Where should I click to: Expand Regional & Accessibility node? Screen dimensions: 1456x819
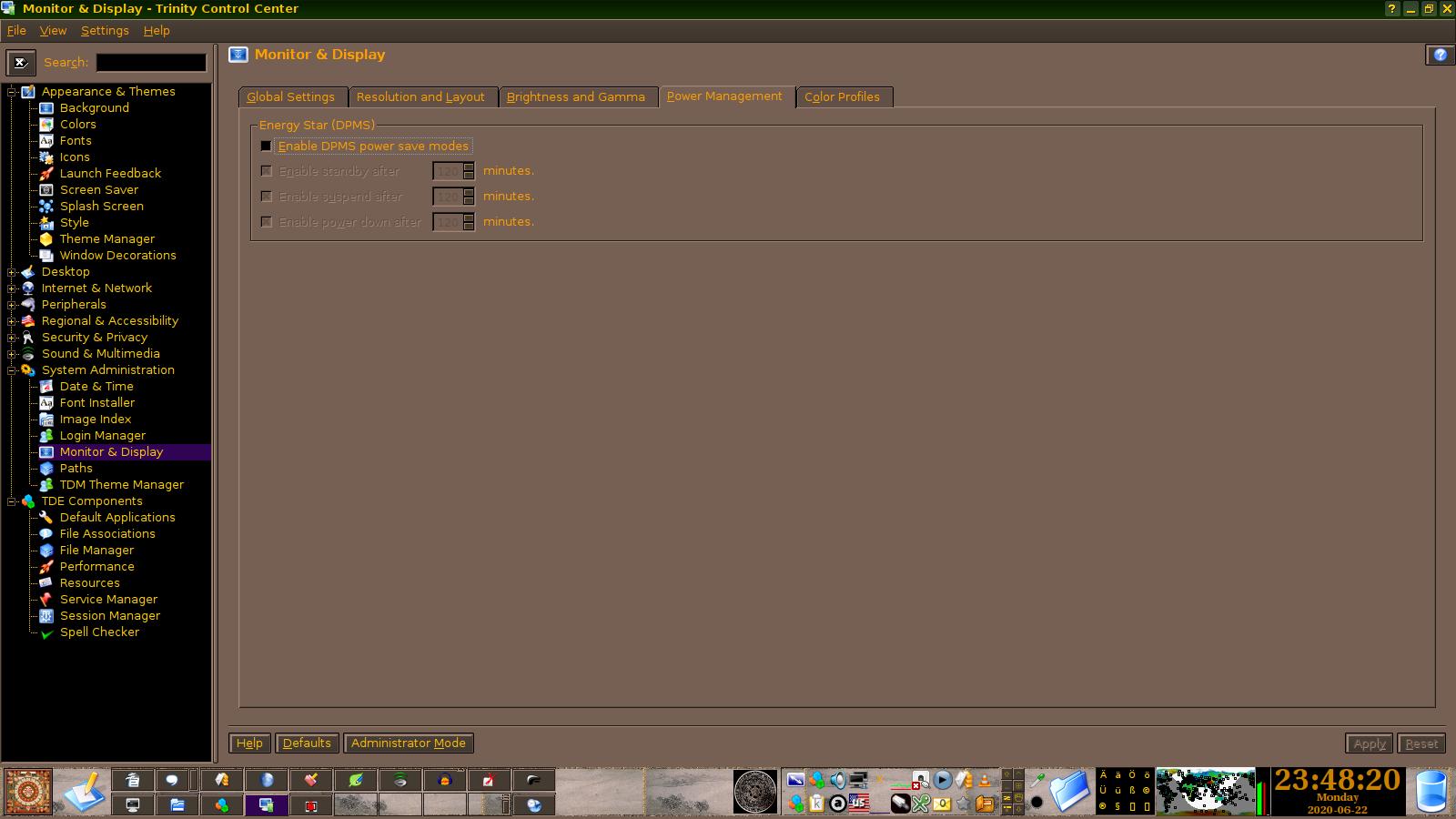coord(12,320)
